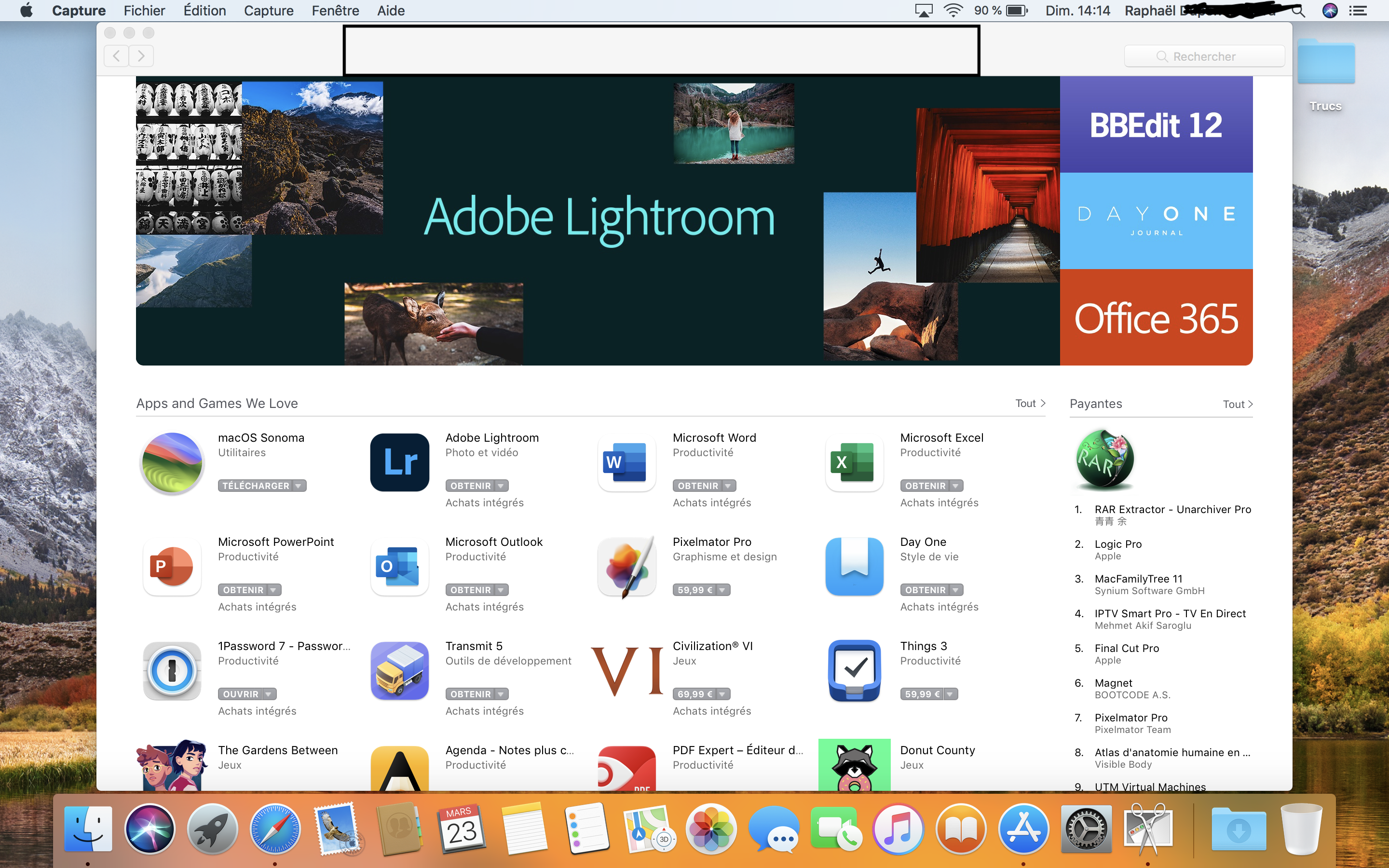Expand dropdown arrow next to Télécharger button
The width and height of the screenshot is (1389, 868).
click(299, 486)
